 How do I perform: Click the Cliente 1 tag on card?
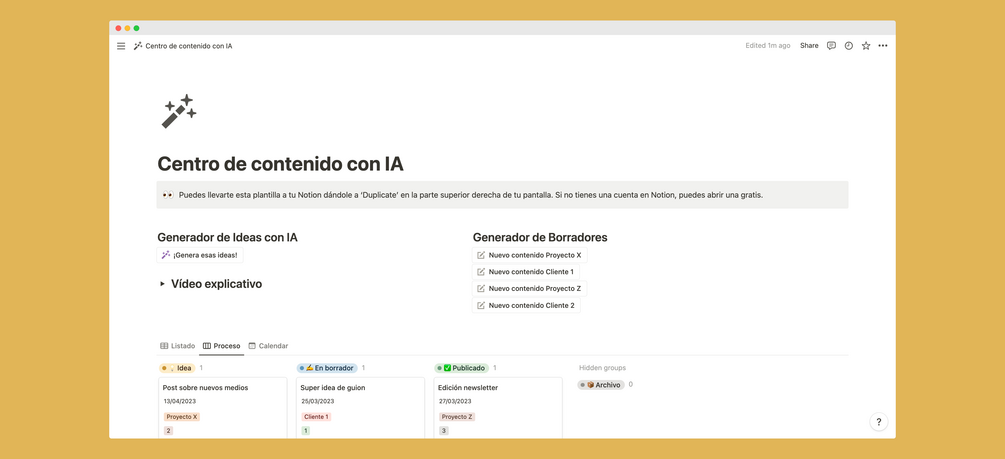(x=317, y=417)
